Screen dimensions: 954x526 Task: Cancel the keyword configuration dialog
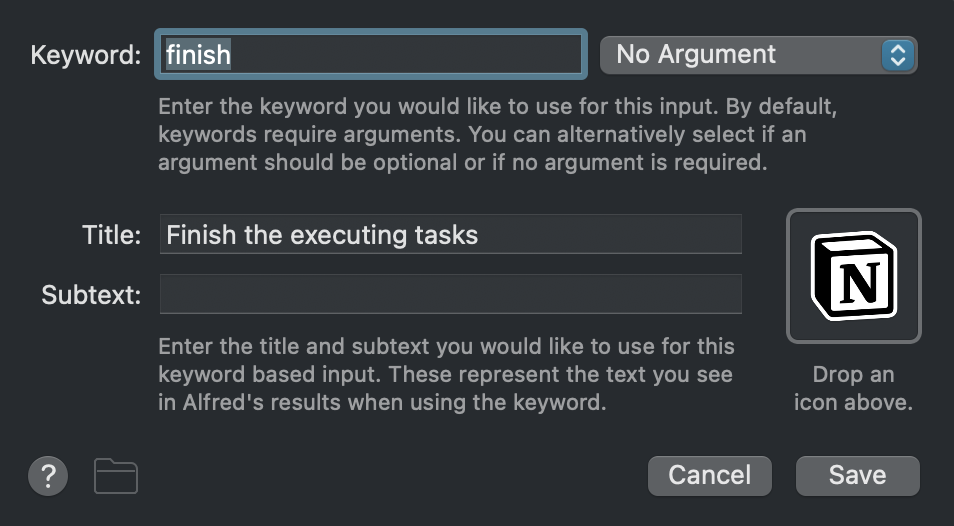pyautogui.click(x=709, y=476)
